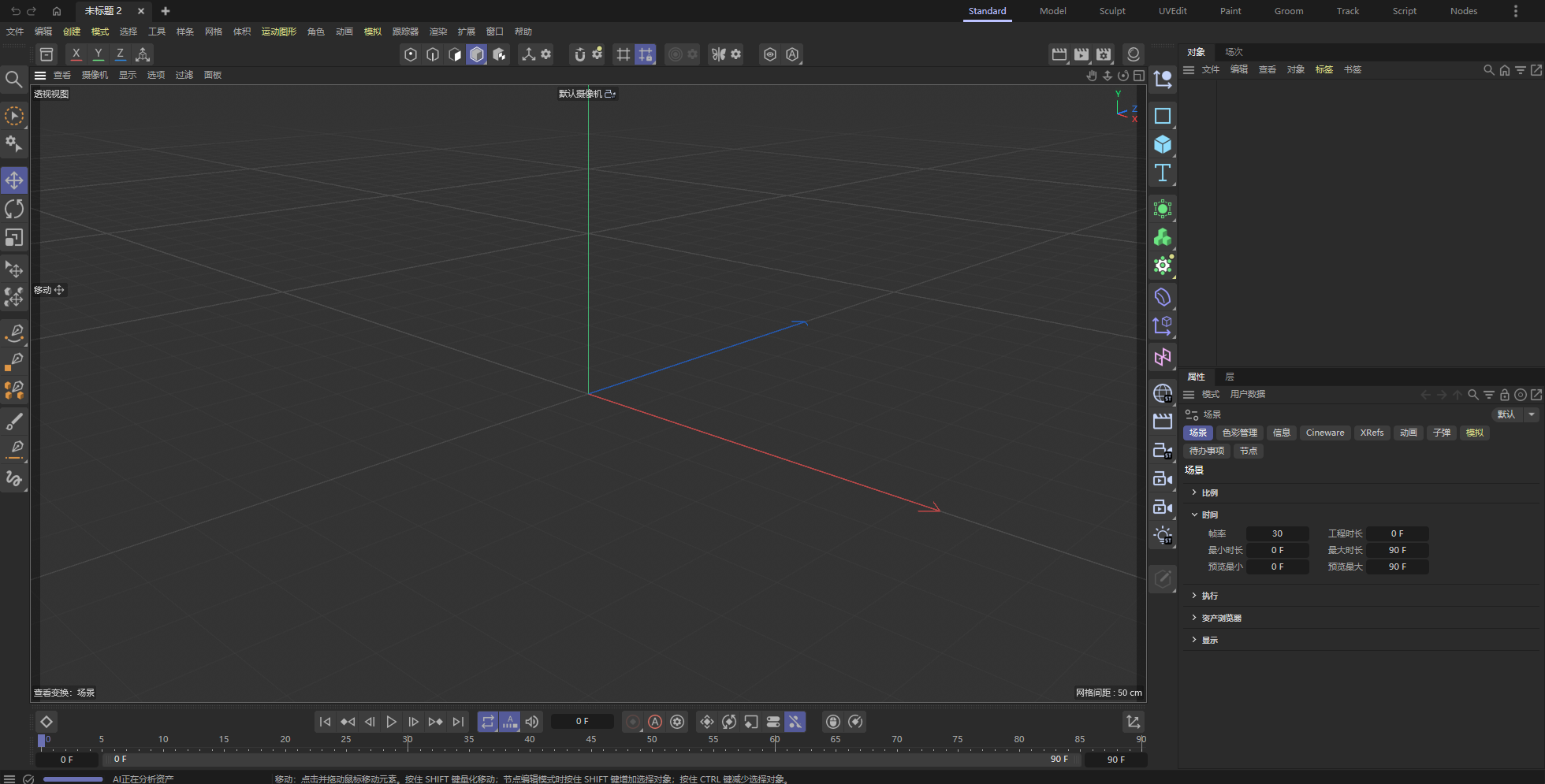Select the Rotate tool

pyautogui.click(x=14, y=208)
